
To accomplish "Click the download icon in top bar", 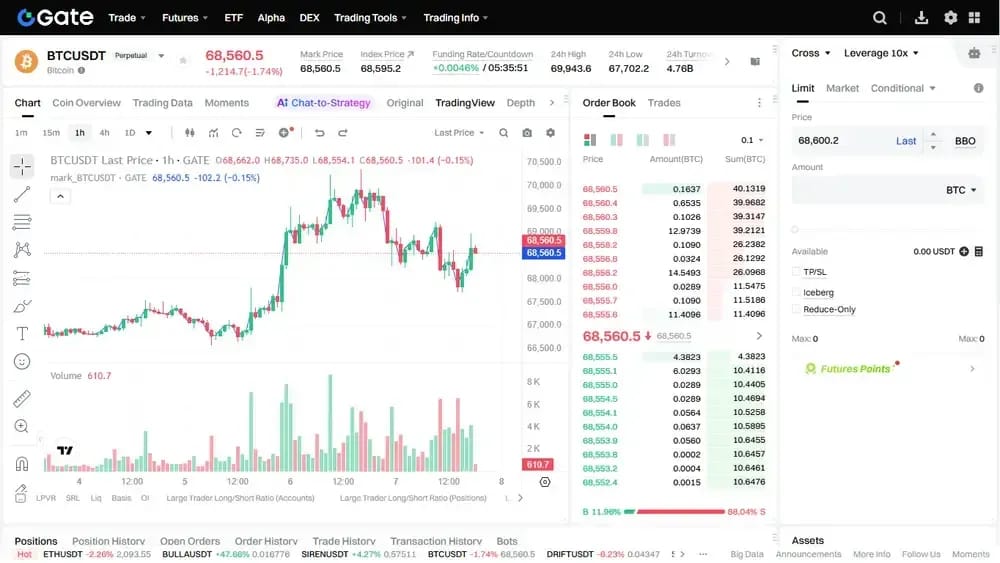I will [921, 18].
